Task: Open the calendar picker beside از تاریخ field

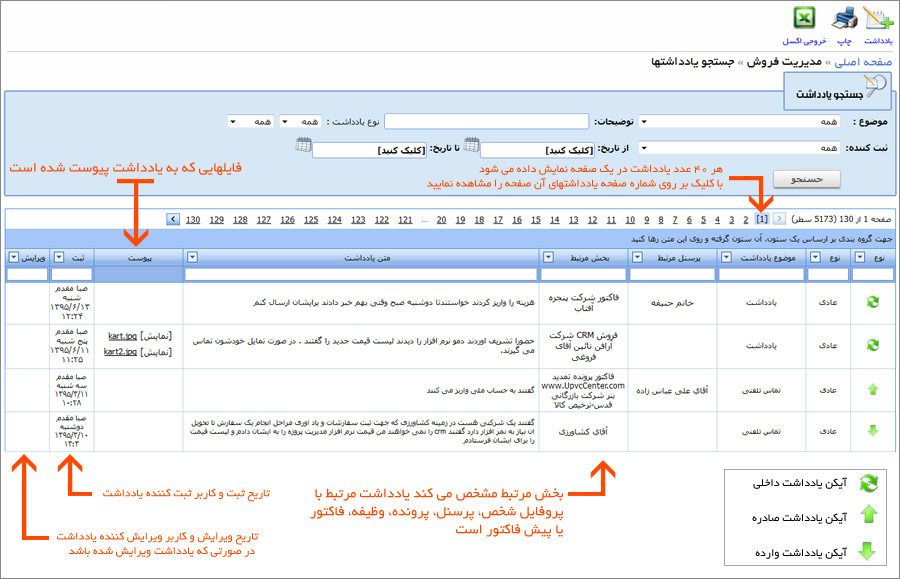Action: coord(471,145)
